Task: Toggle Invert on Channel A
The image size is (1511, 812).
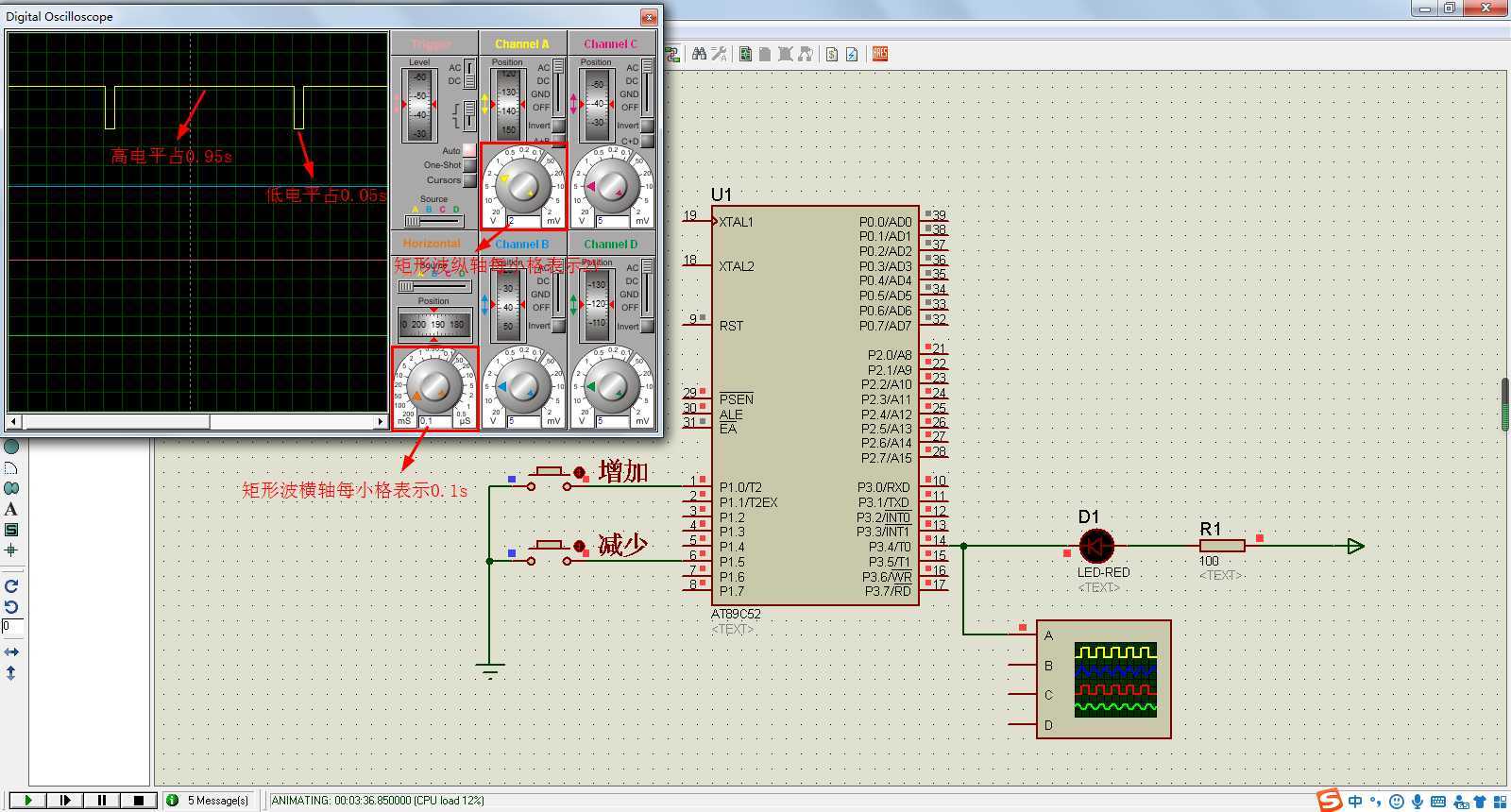Action: (x=558, y=126)
